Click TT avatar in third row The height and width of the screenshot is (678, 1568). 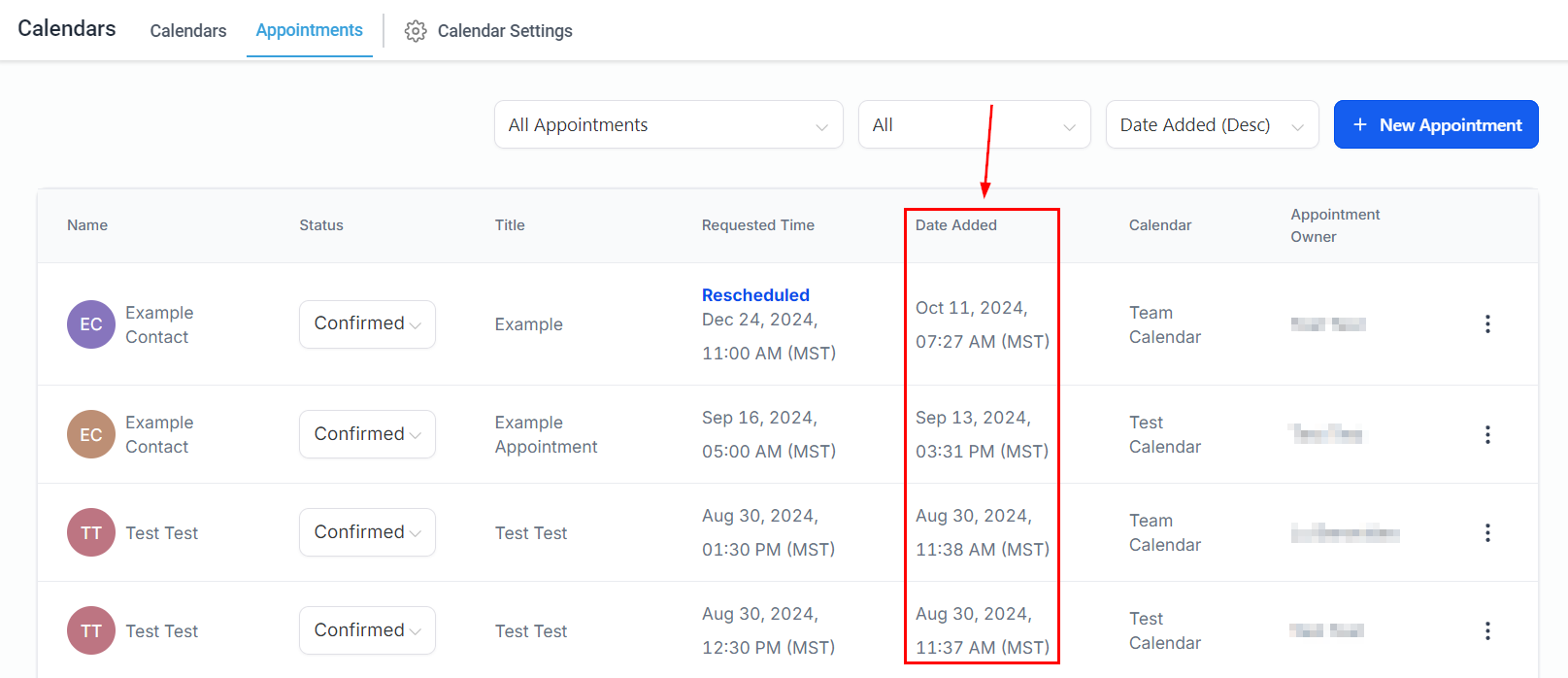(x=91, y=533)
